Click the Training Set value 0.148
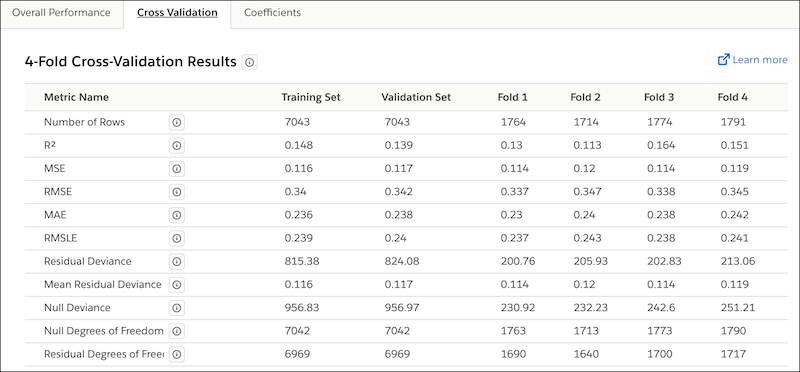Screen dimensions: 800x372 [298, 145]
